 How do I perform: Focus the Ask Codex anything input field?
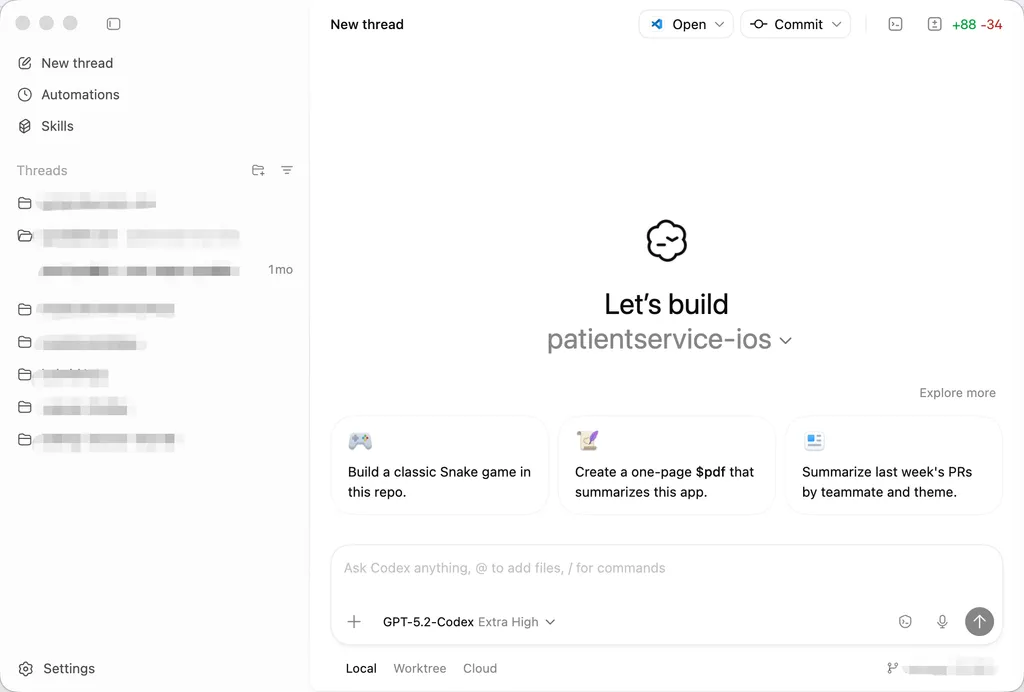point(666,569)
